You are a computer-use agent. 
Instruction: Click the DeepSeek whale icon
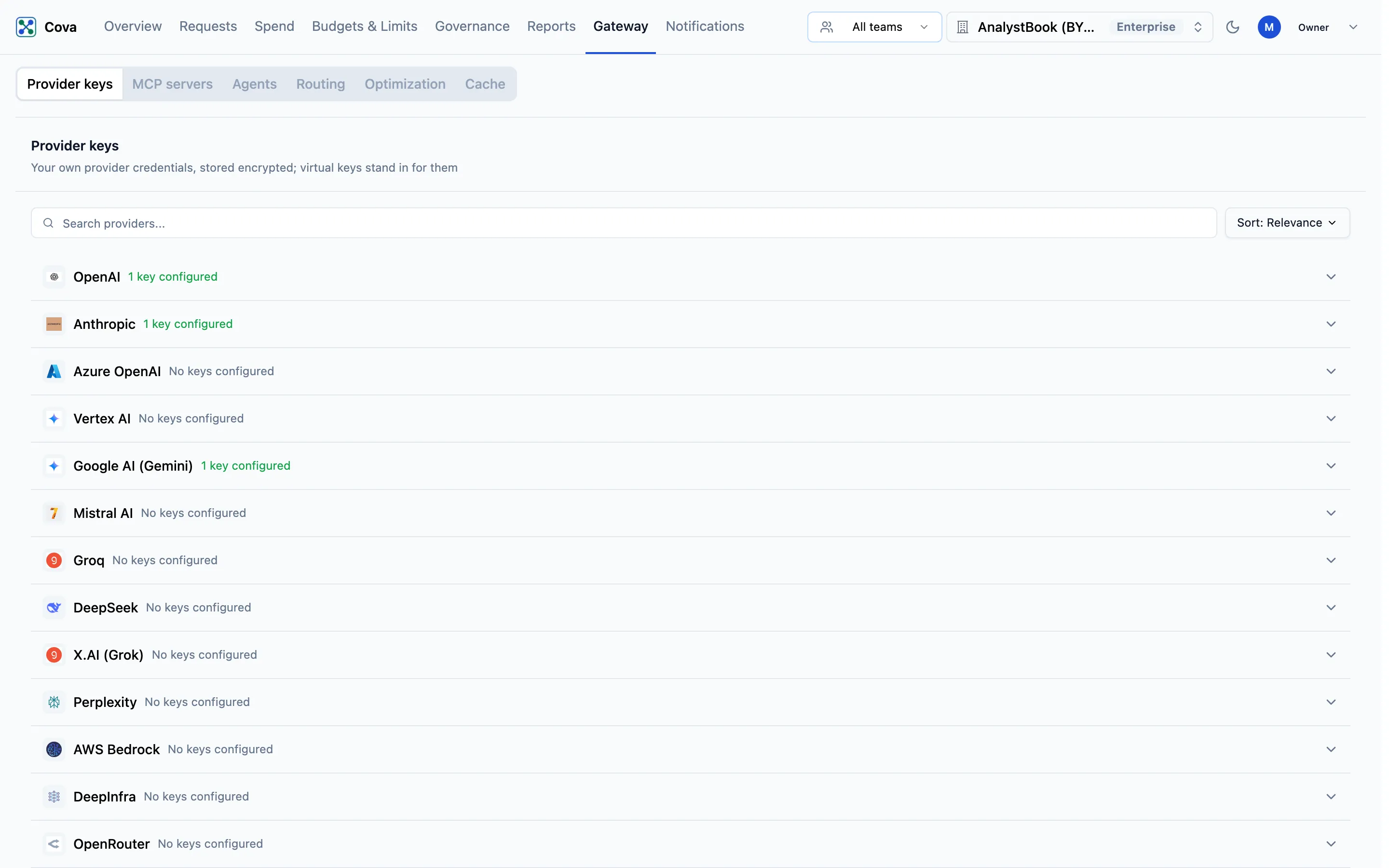point(54,608)
